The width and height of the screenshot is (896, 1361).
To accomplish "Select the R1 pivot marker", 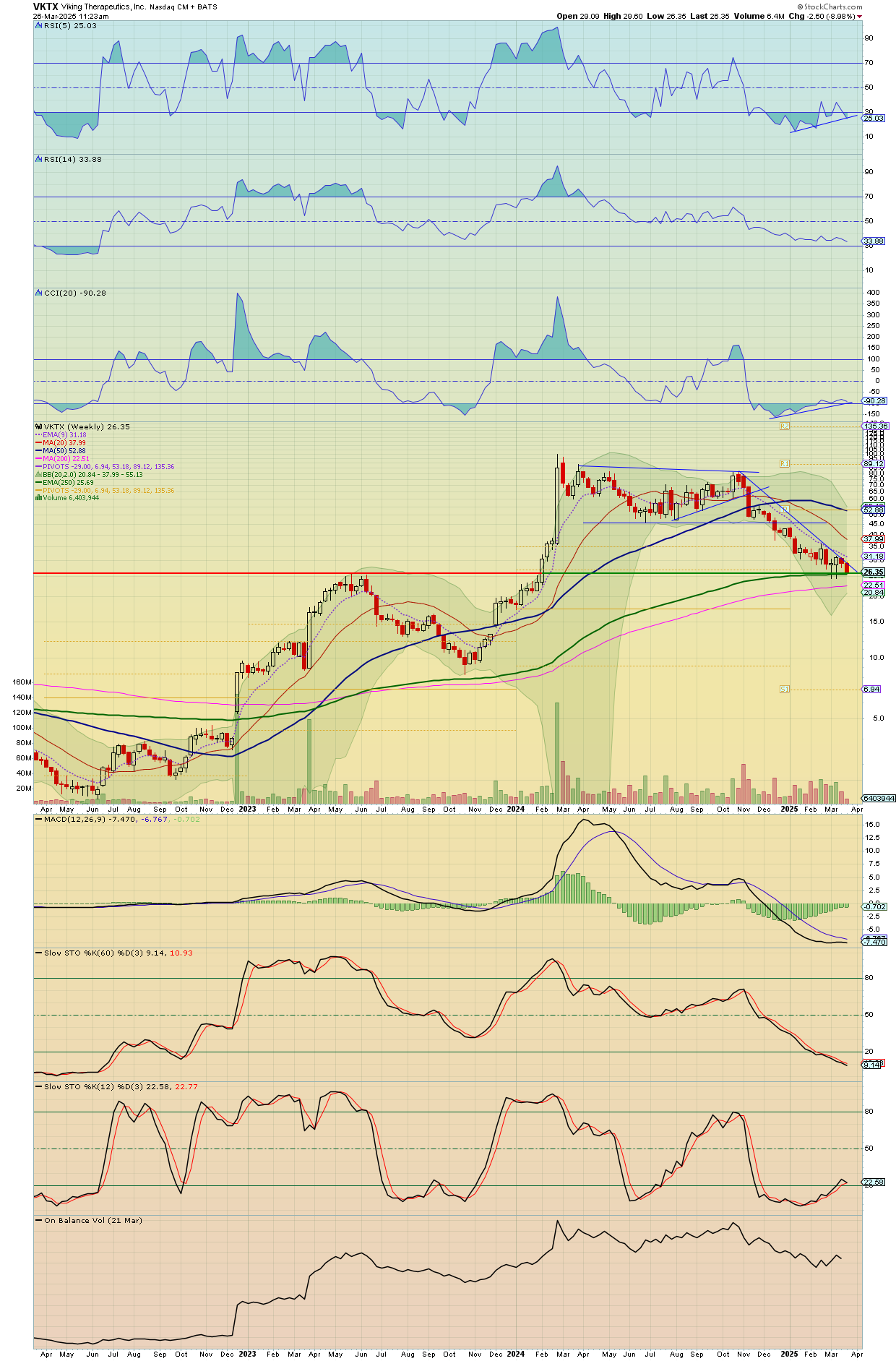I will tap(785, 463).
